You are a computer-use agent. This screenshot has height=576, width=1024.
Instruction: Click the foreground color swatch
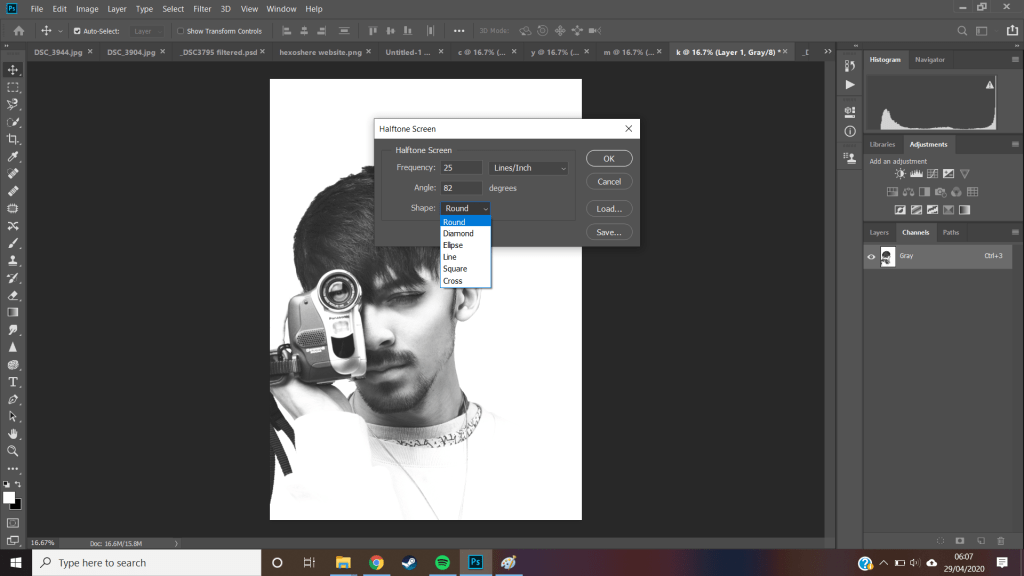[x=9, y=497]
